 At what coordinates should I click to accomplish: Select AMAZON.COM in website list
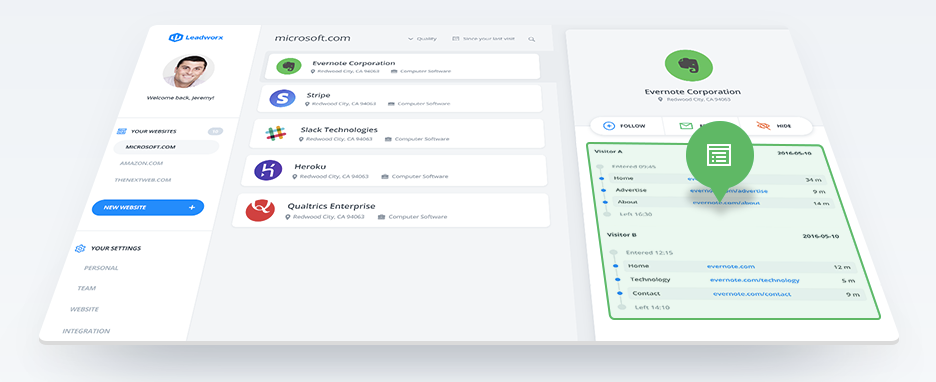click(141, 163)
